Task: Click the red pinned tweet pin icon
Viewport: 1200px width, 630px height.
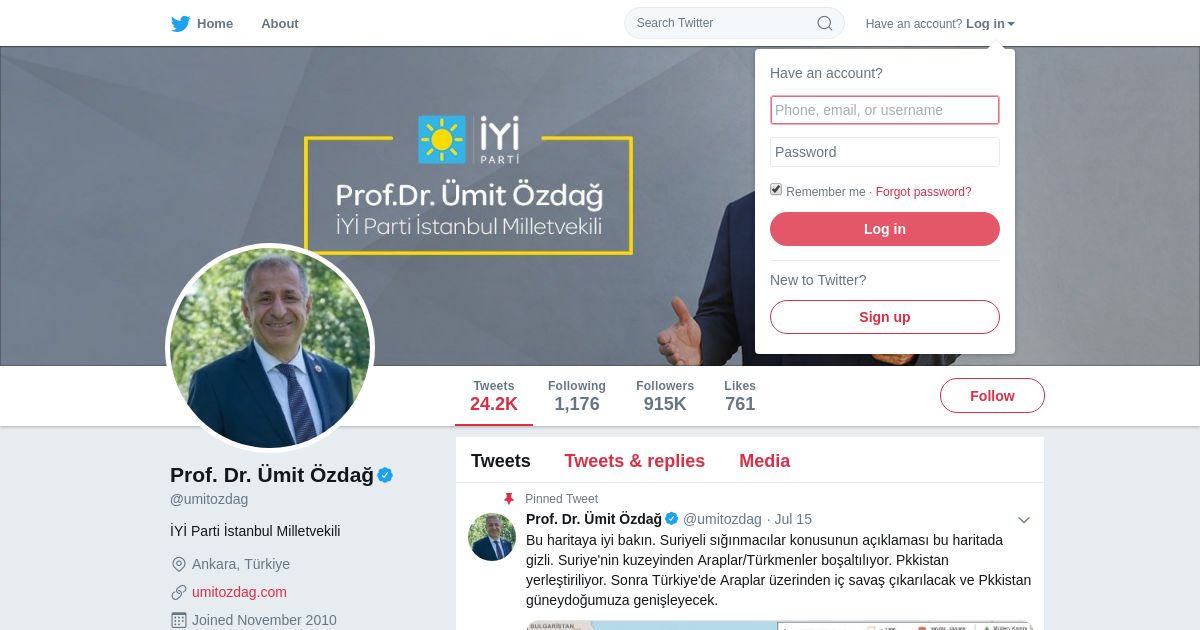Action: point(508,499)
